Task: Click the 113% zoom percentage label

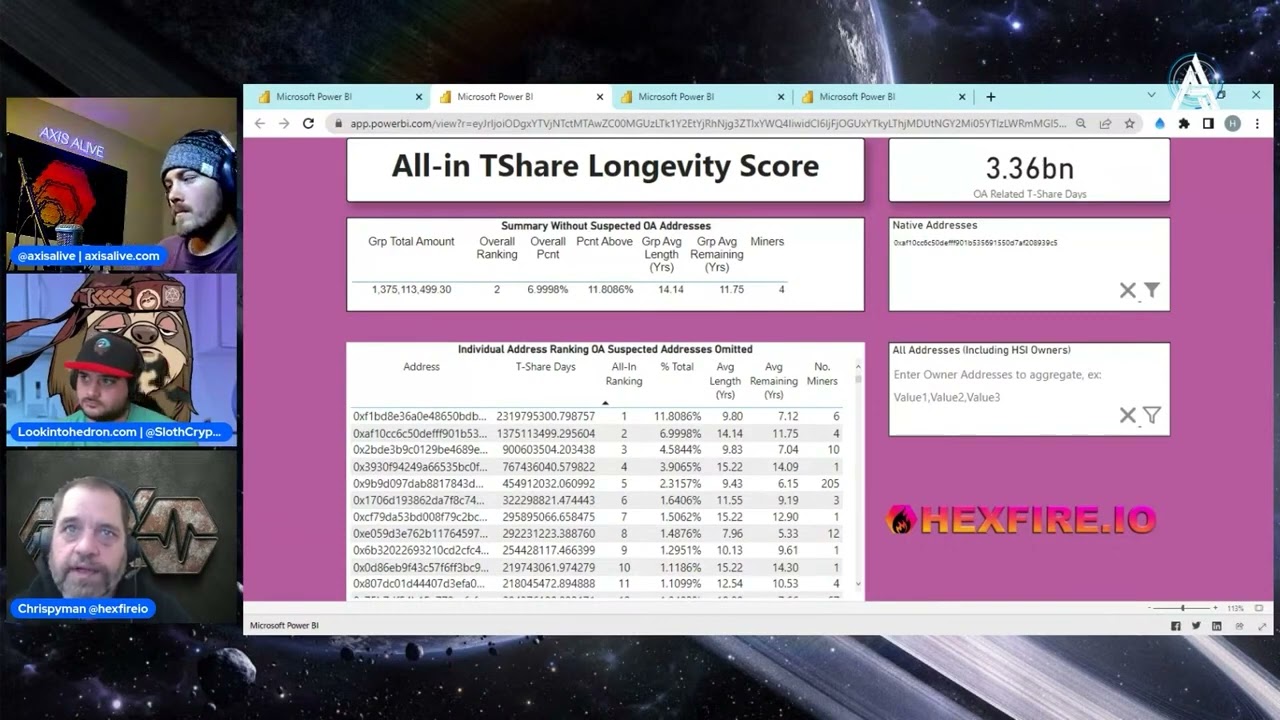Action: coord(1234,608)
